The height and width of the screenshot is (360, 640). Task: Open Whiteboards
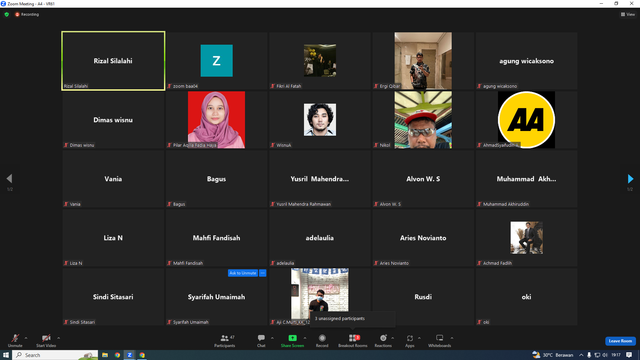440,340
